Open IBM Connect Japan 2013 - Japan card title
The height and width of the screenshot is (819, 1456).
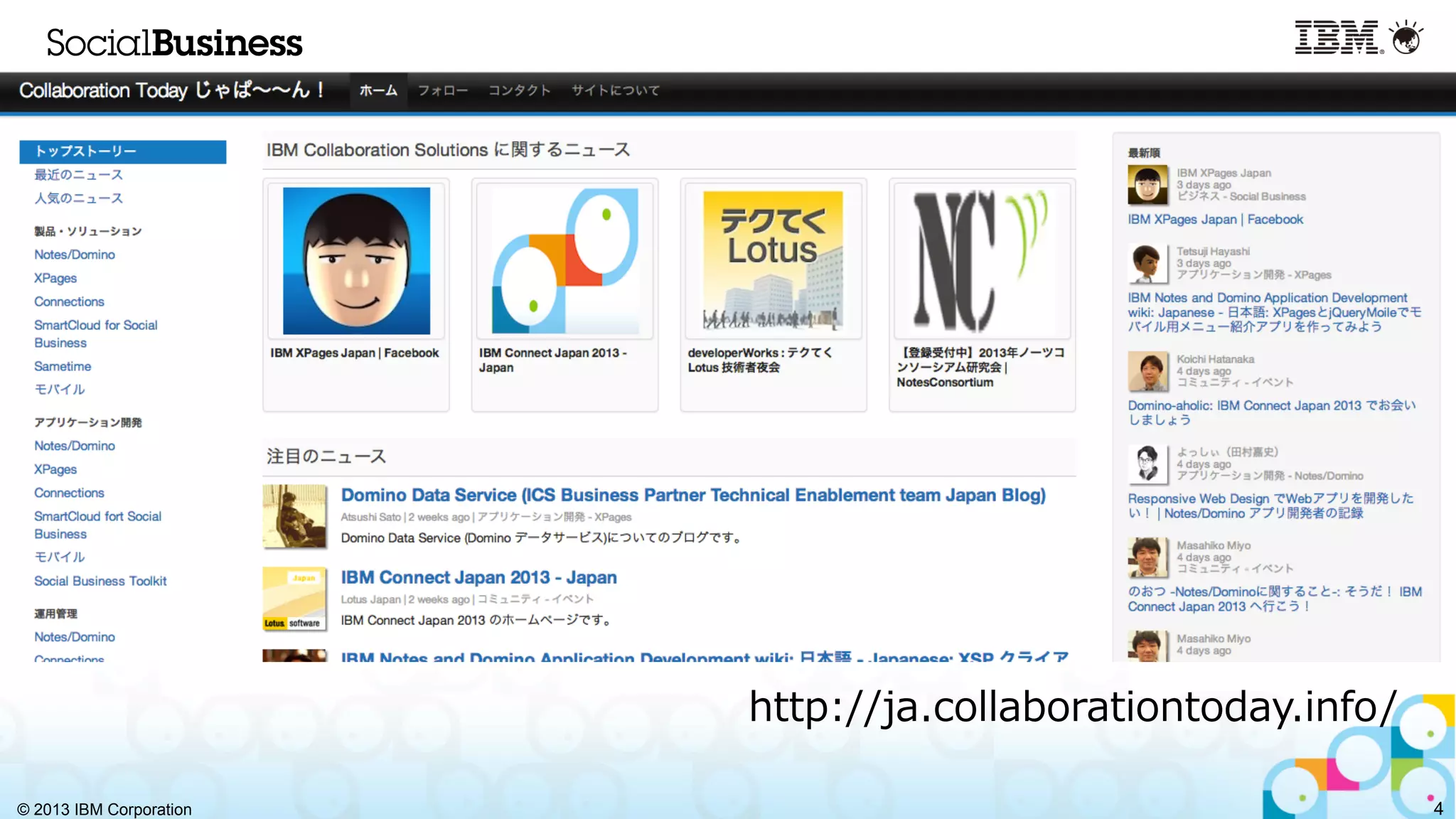[x=553, y=360]
